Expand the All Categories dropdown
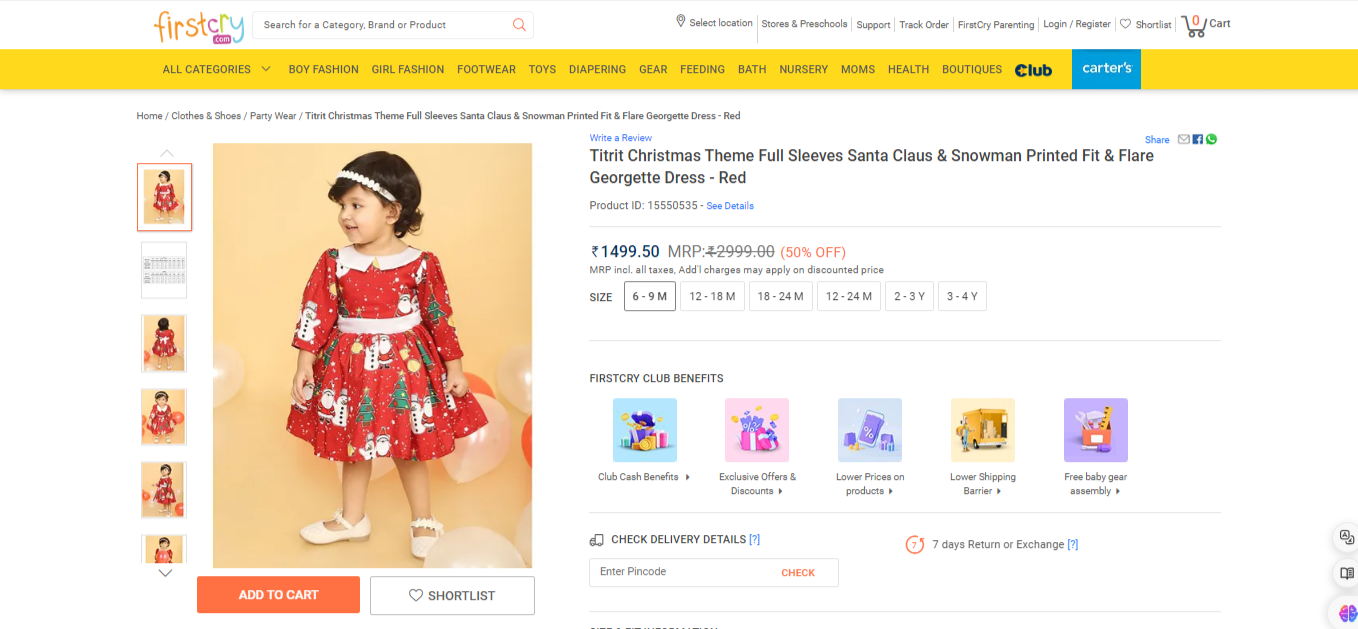The height and width of the screenshot is (629, 1358). (x=217, y=69)
